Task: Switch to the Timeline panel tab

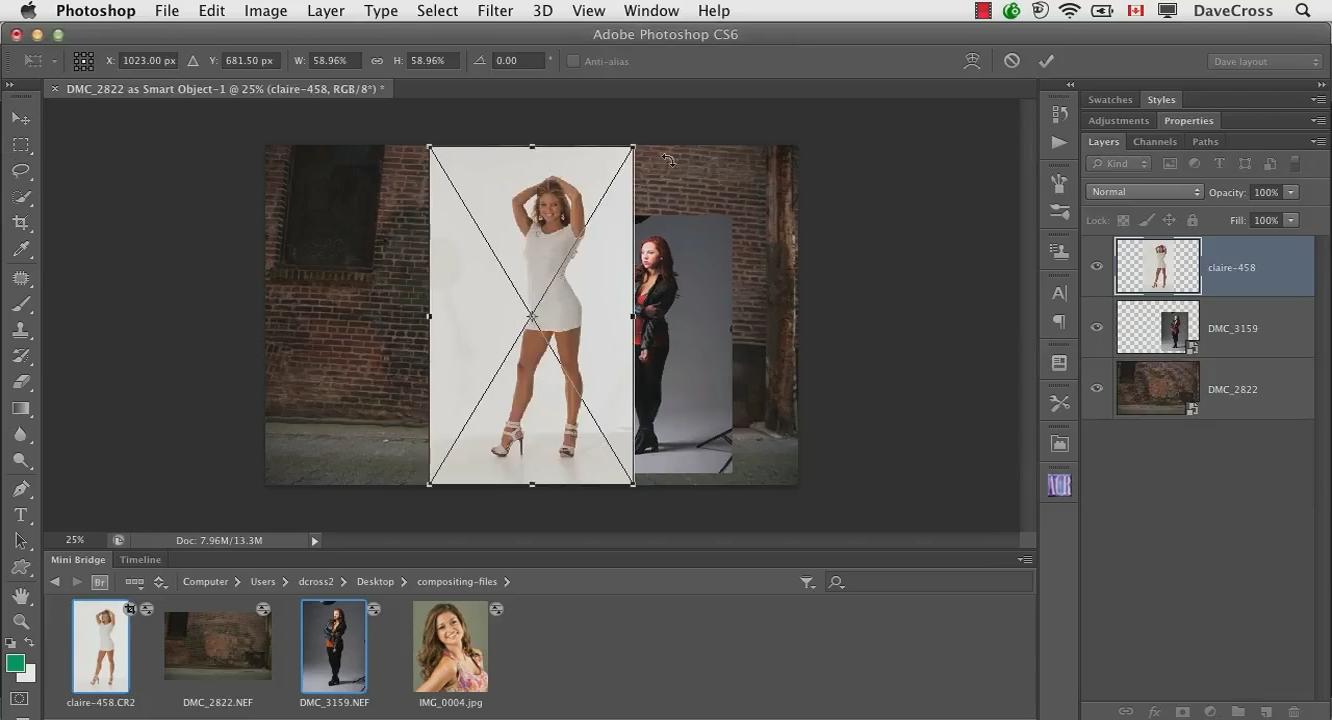Action: (x=140, y=560)
